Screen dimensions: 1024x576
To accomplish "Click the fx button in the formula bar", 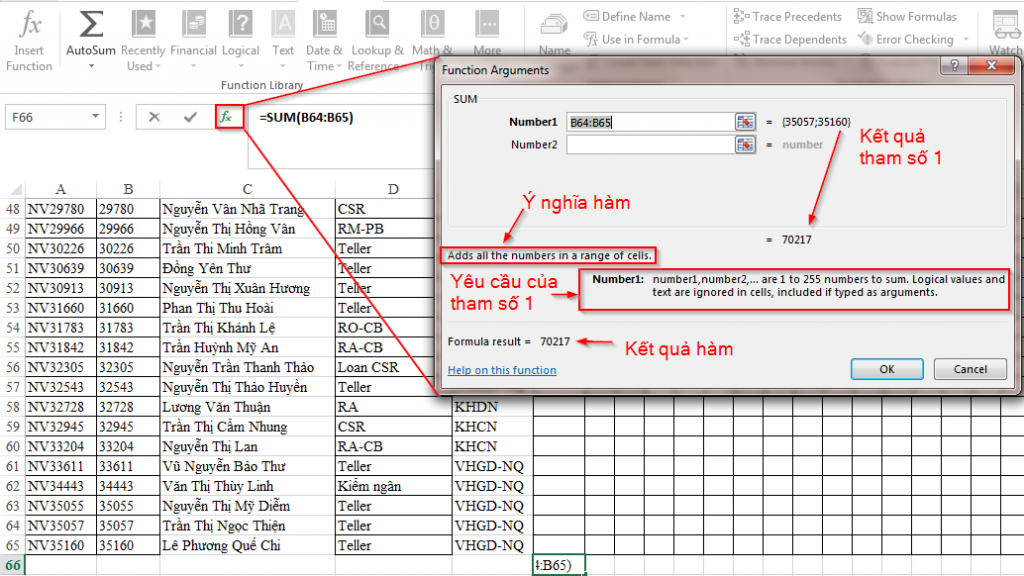I will (x=227, y=117).
